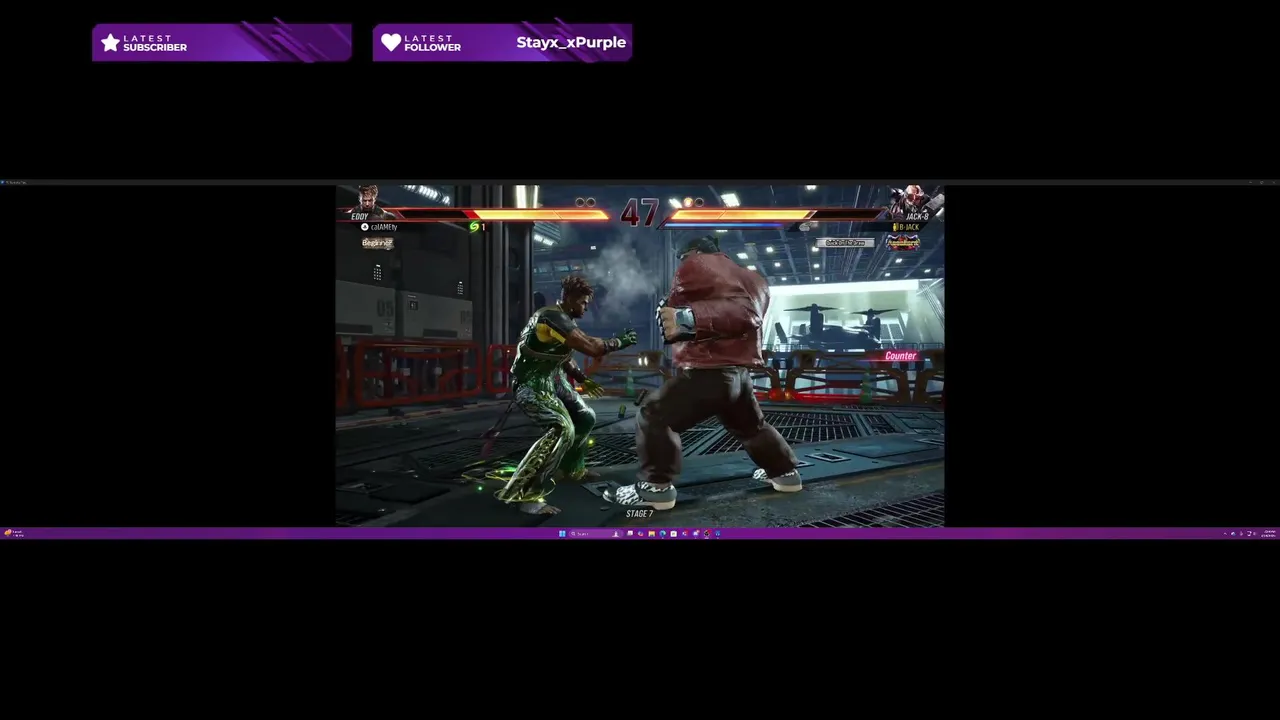The height and width of the screenshot is (720, 1280).
Task: Click the volume icon in system tray
Action: coord(1254,534)
